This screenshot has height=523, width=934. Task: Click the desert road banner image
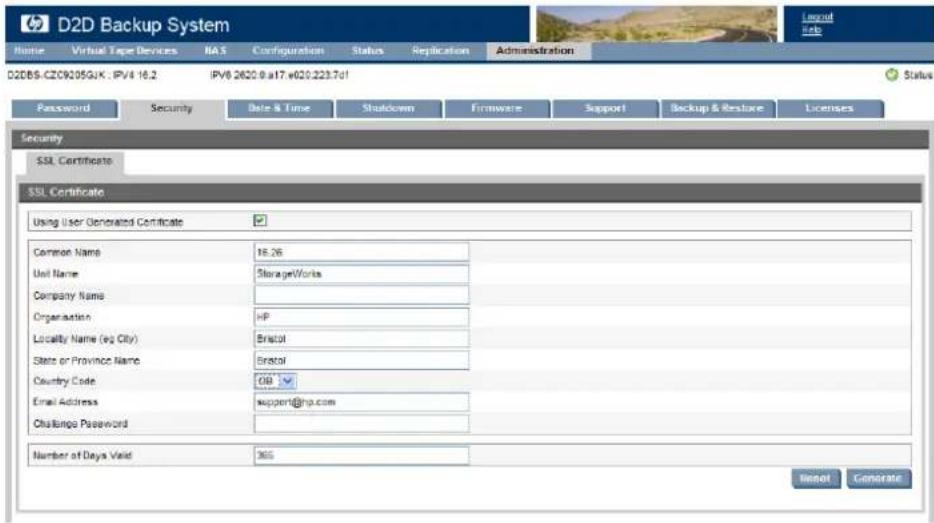click(x=656, y=24)
